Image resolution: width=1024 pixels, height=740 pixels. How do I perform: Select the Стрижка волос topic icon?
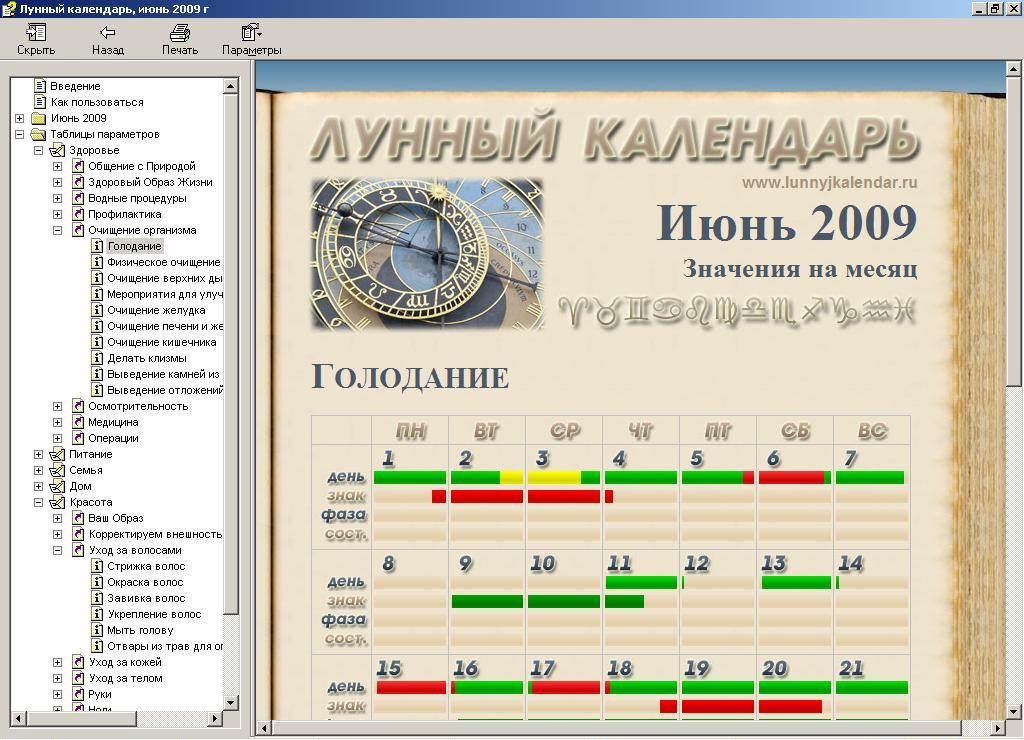pos(97,566)
